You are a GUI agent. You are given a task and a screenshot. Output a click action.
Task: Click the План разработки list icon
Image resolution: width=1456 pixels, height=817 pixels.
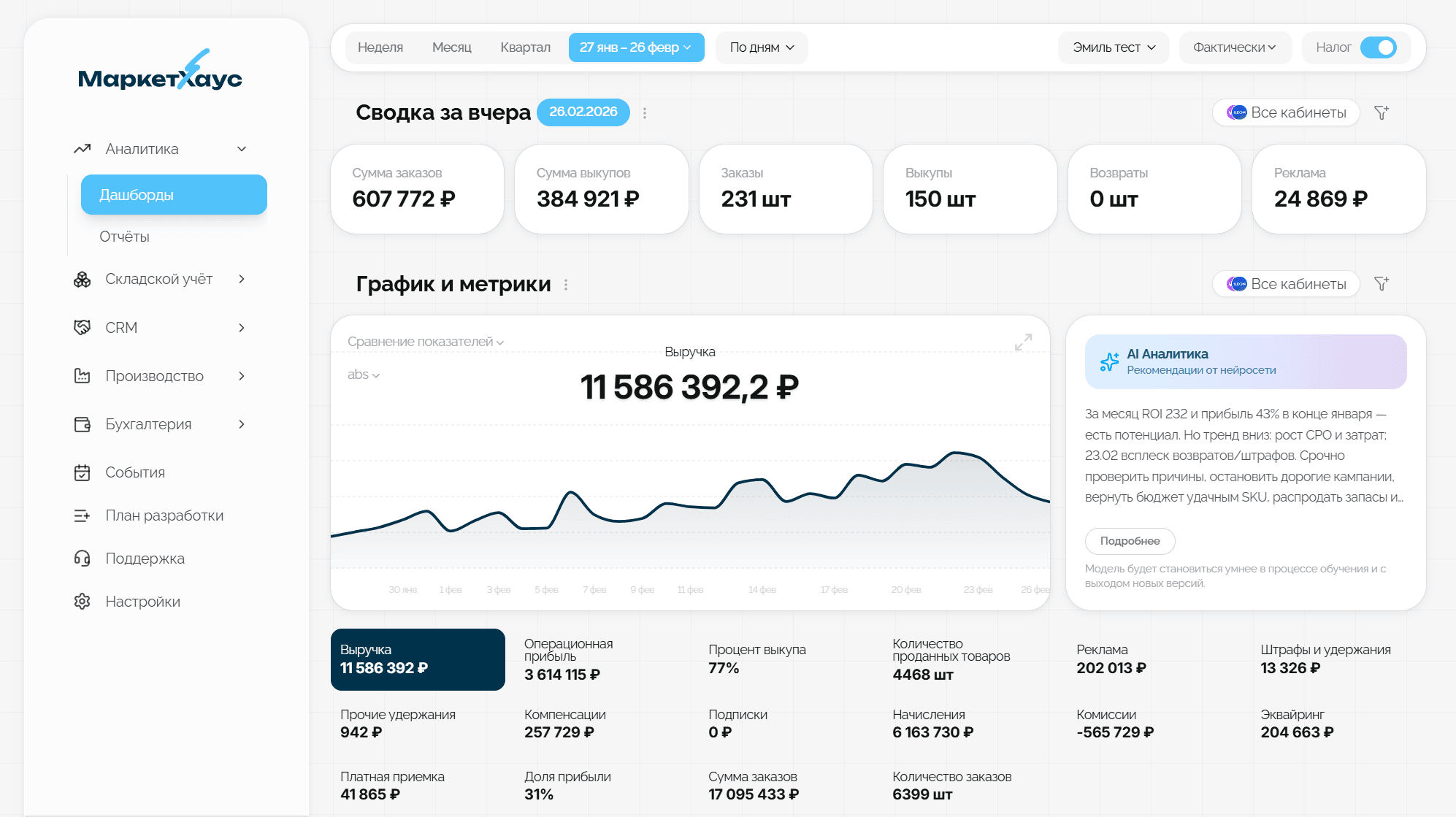pos(82,515)
